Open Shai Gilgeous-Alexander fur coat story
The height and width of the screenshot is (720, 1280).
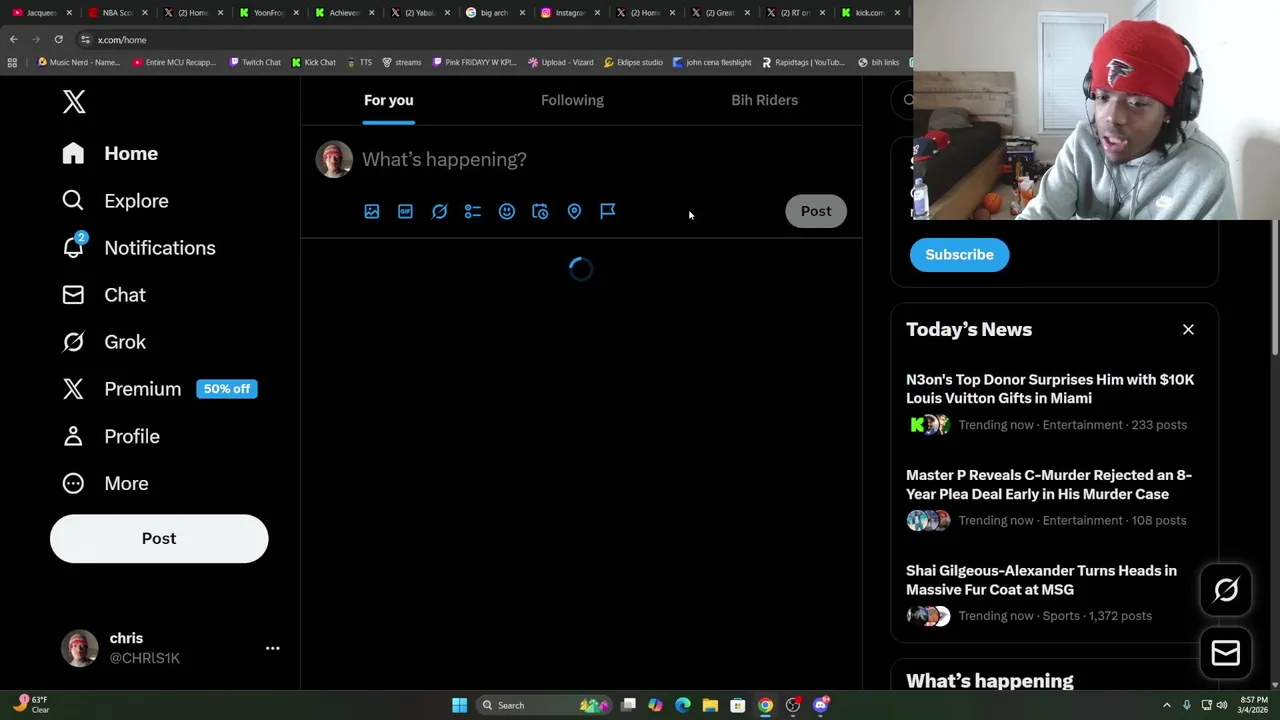[1041, 580]
